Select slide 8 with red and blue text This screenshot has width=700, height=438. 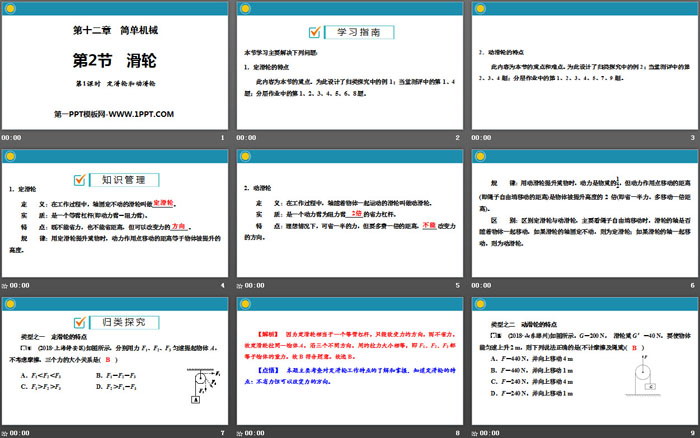350,361
